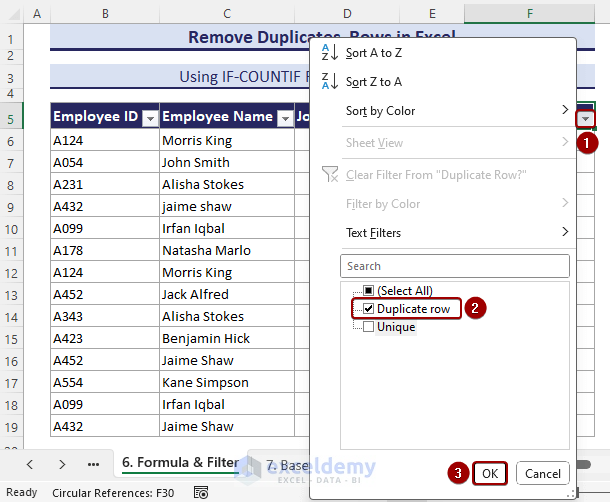Click the select-all corner of the worksheet
The image size is (610, 502).
(x=14, y=14)
